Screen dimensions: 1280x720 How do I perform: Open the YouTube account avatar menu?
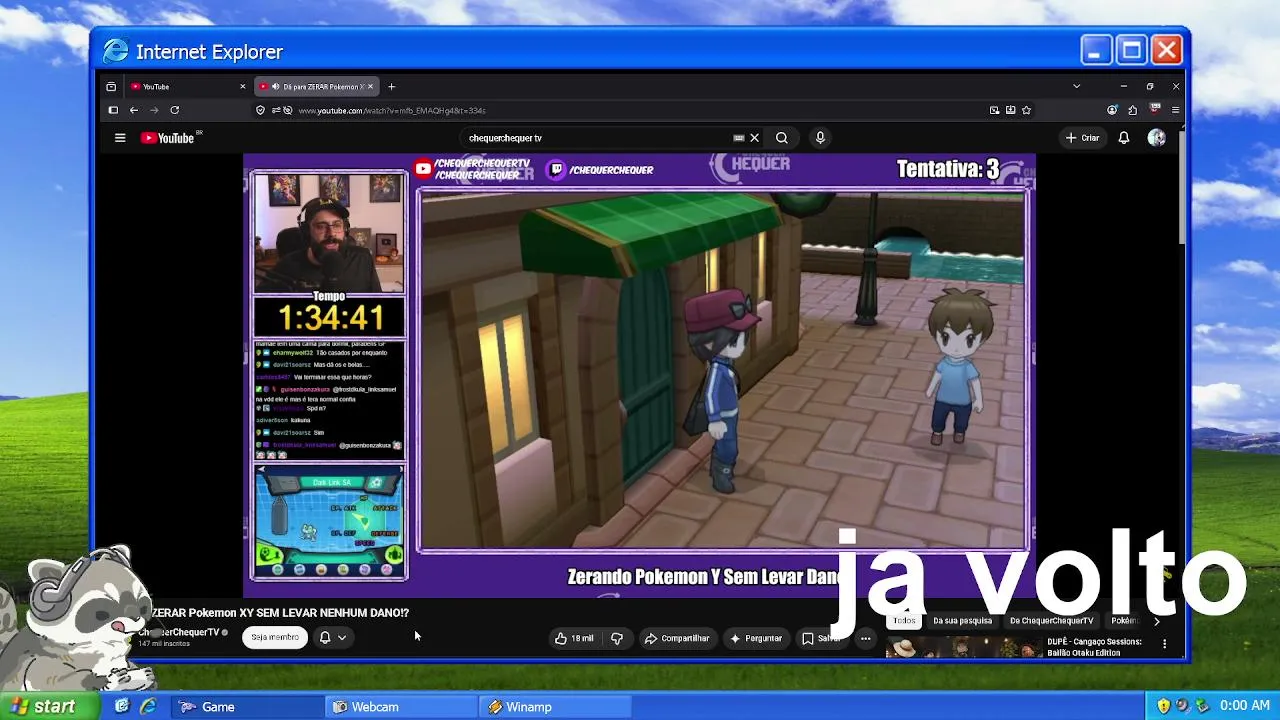1156,138
